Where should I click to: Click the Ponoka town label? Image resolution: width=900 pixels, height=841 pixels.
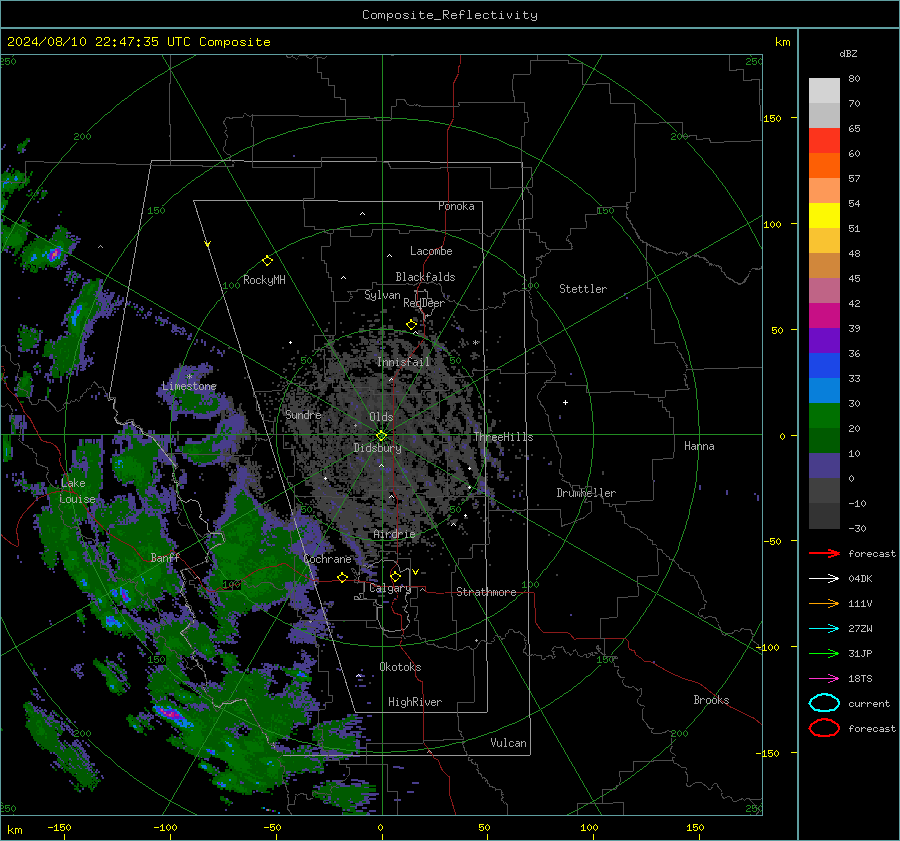(x=456, y=206)
